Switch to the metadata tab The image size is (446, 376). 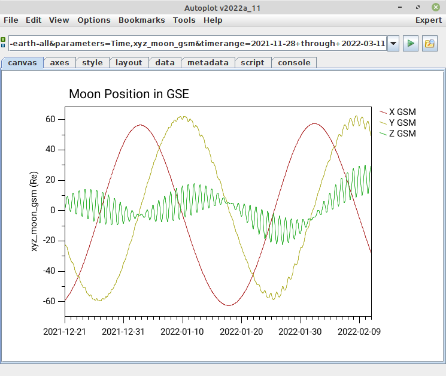pyautogui.click(x=208, y=63)
